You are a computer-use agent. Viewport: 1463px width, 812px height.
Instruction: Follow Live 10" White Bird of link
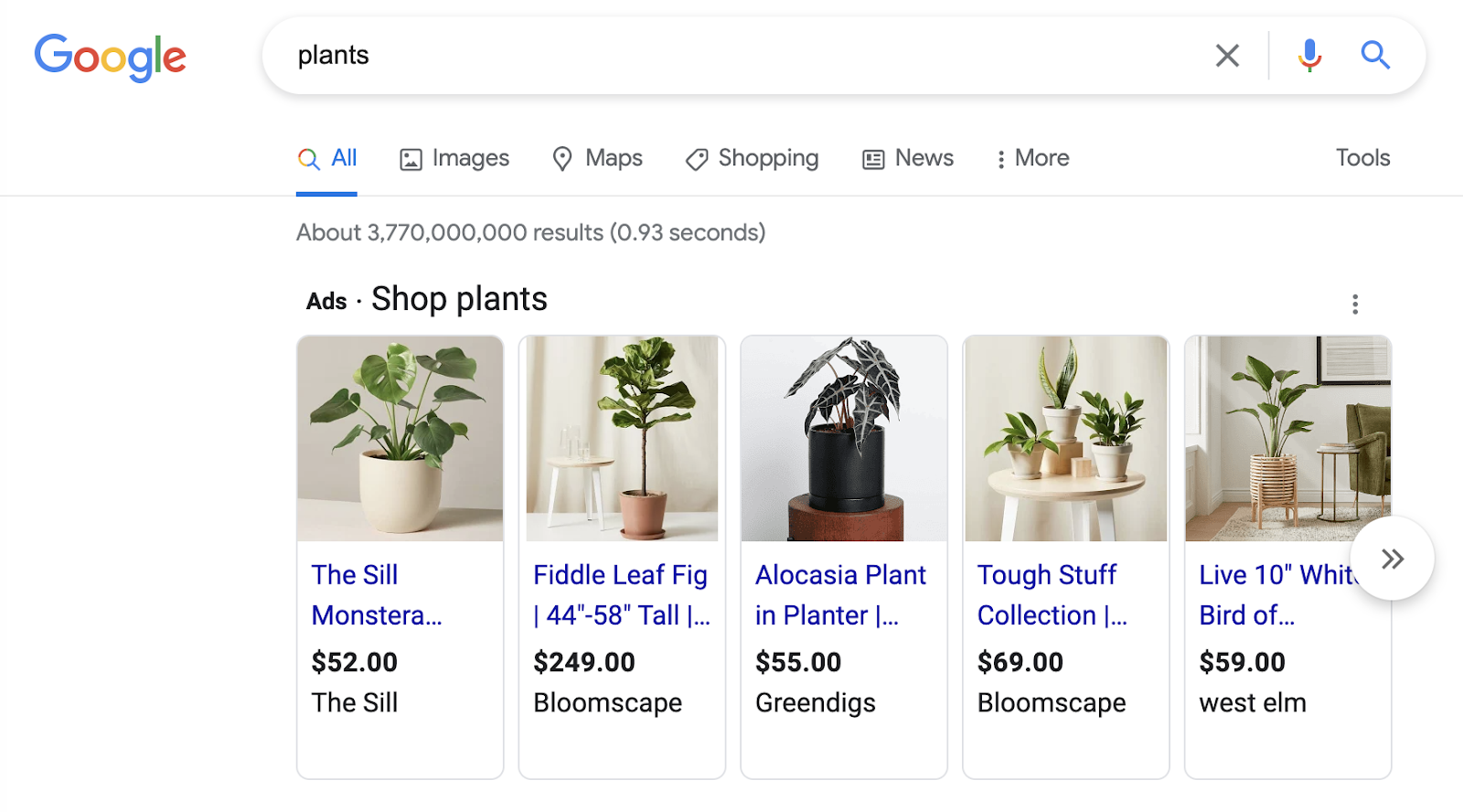[x=1276, y=594]
